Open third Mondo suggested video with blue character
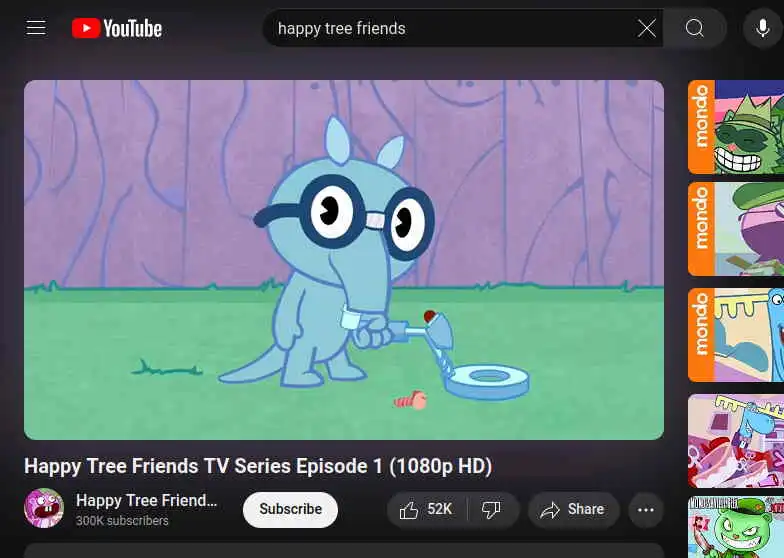Screen dimensions: 784x558 point(736,335)
